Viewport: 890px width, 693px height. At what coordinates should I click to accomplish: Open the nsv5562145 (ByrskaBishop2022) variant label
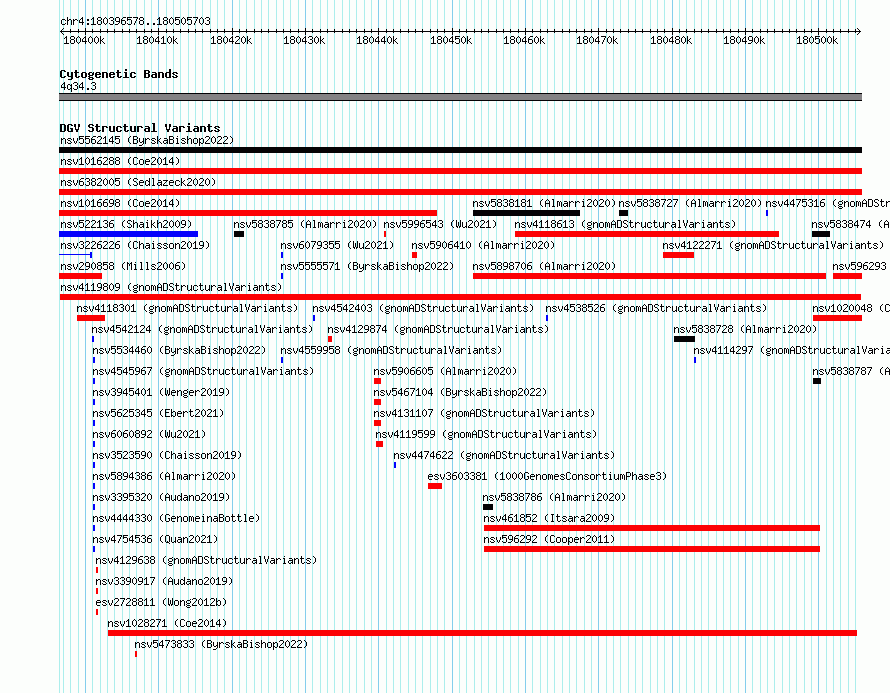[x=147, y=140]
